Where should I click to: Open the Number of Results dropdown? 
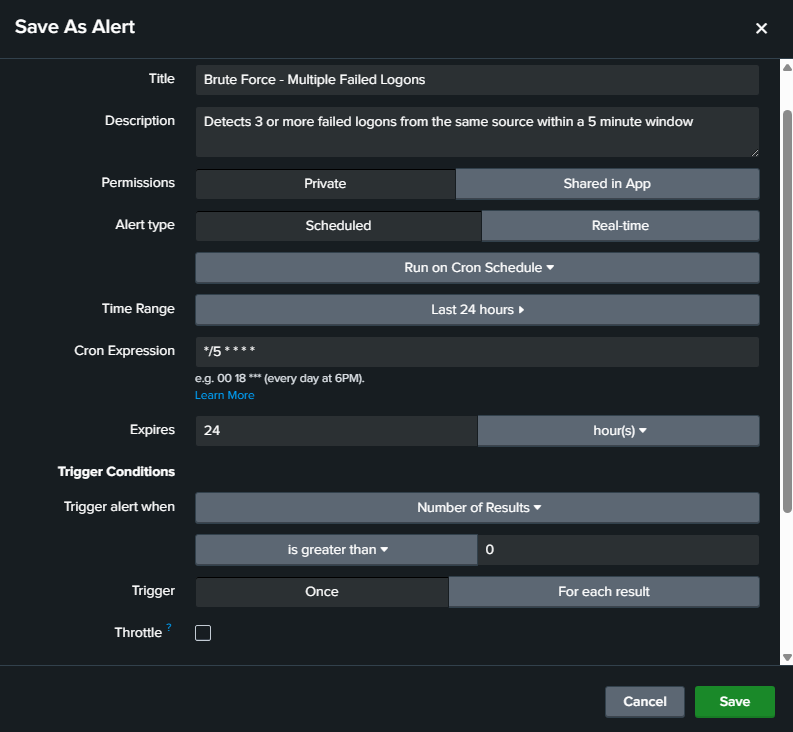(x=477, y=507)
